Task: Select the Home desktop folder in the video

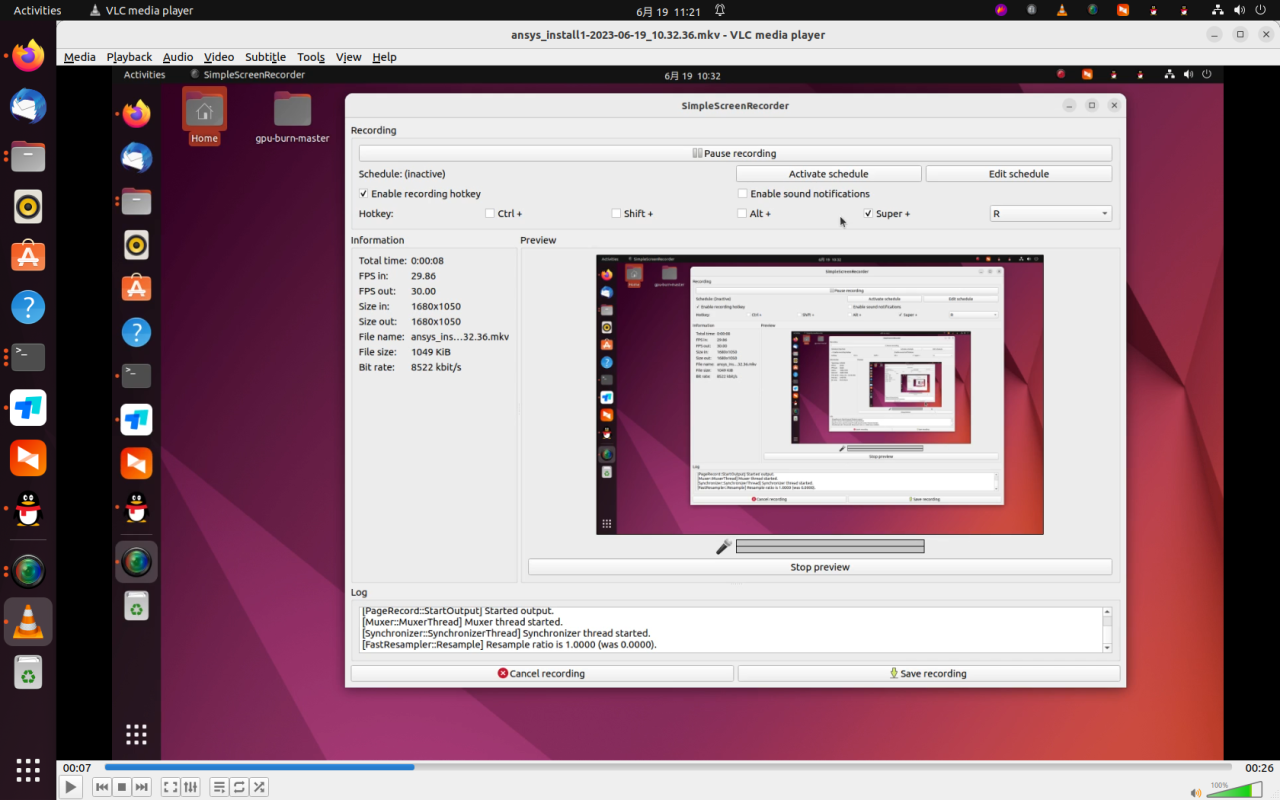Action: 204,116
